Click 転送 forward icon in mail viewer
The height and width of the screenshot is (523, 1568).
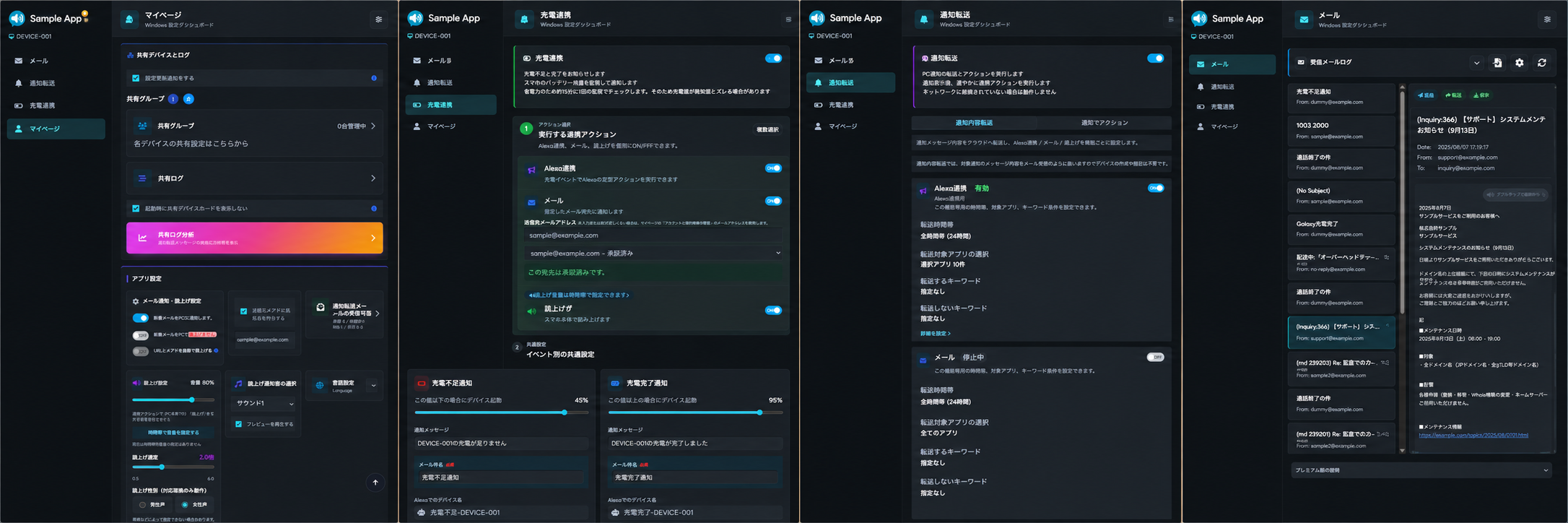[1453, 95]
